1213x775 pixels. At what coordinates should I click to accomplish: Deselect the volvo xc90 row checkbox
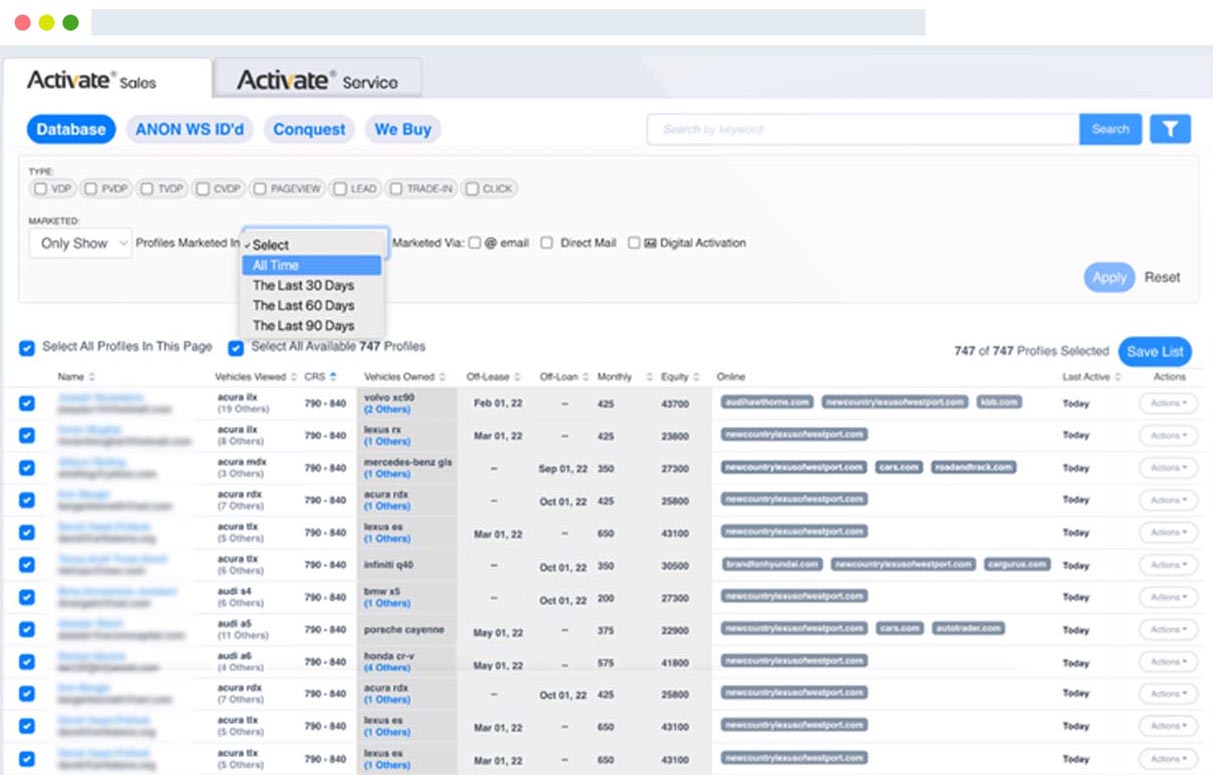[x=26, y=404]
